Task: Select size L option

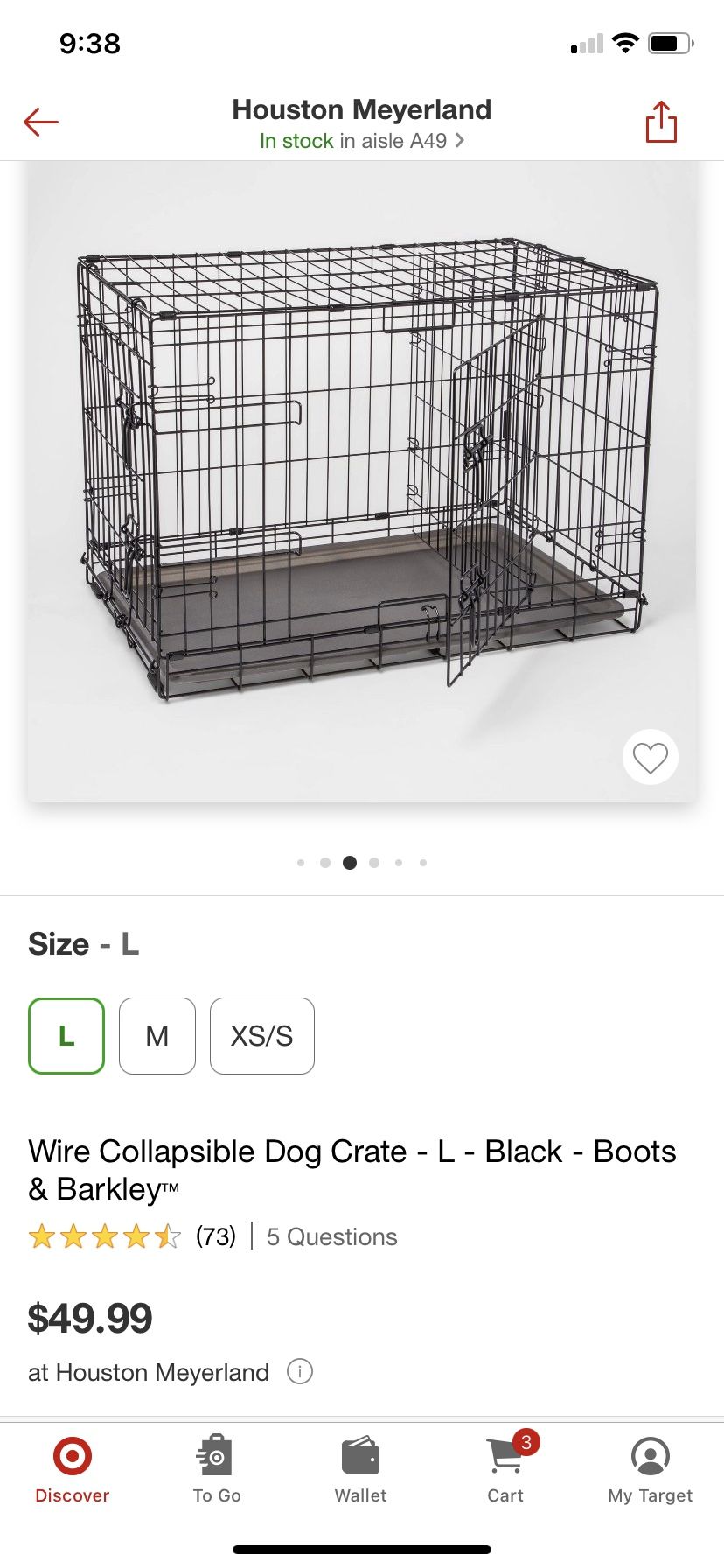Action: (66, 1036)
